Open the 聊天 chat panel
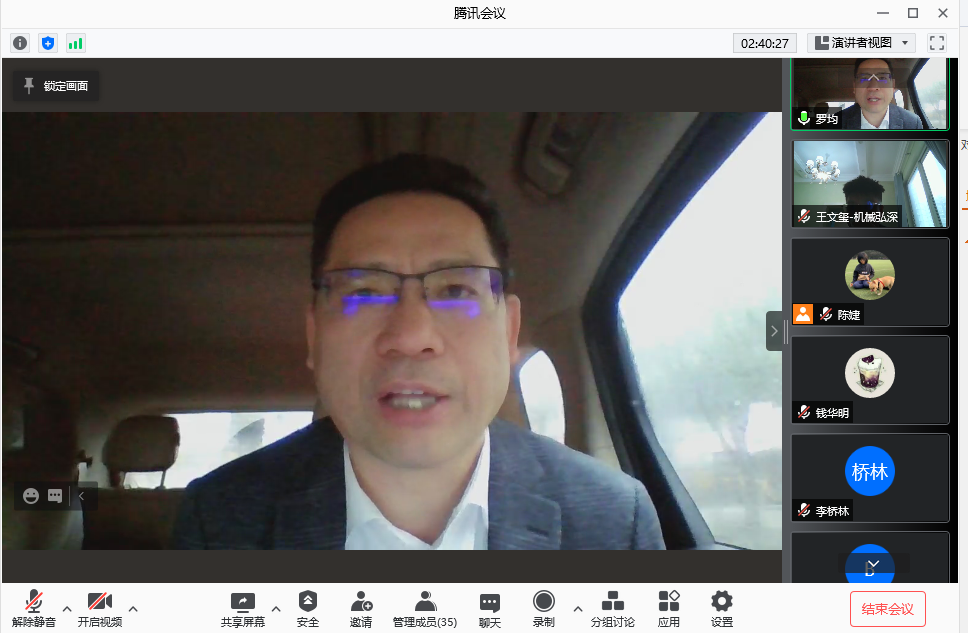 489,608
